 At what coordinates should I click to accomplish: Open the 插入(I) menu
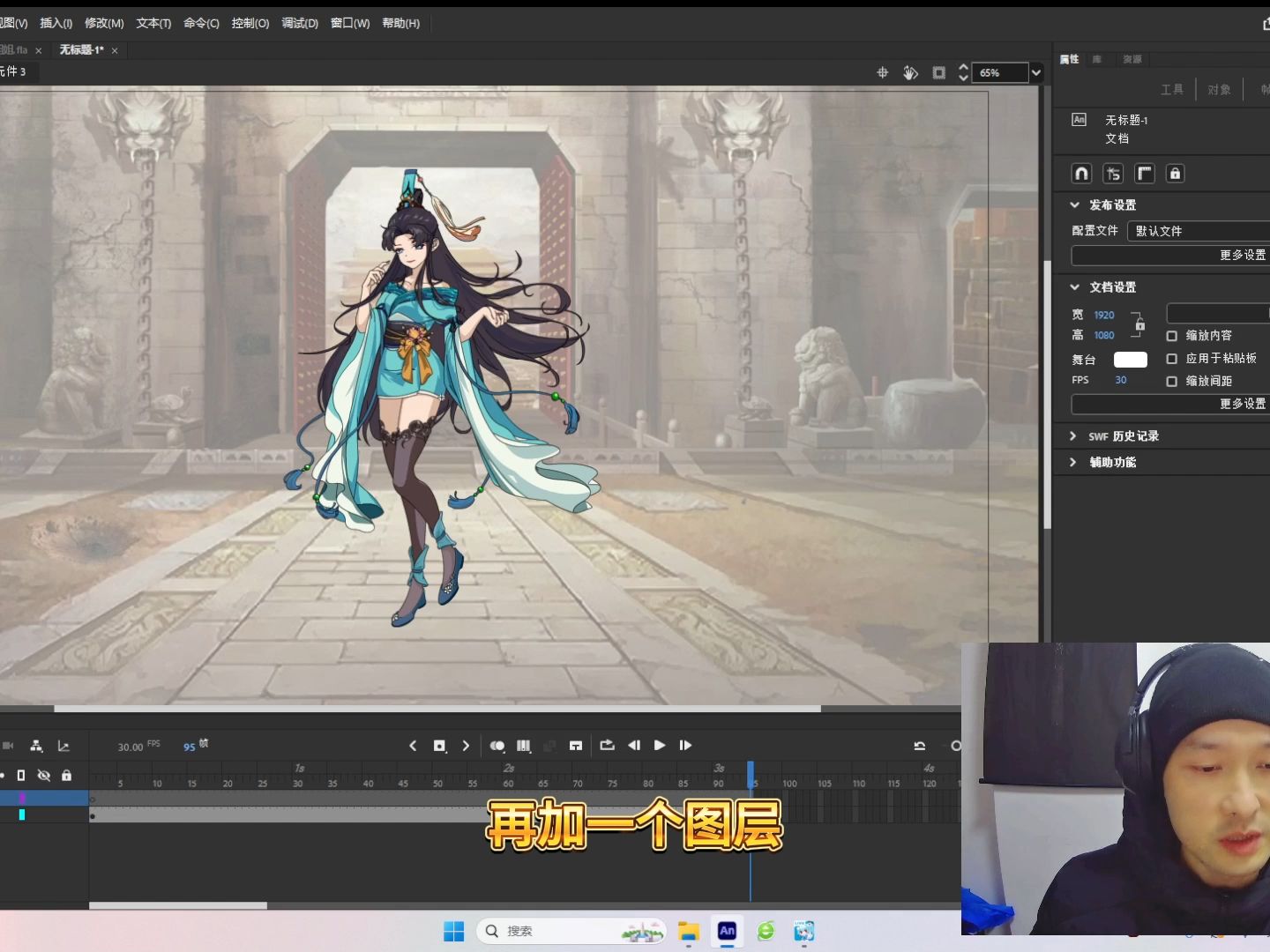tap(56, 23)
